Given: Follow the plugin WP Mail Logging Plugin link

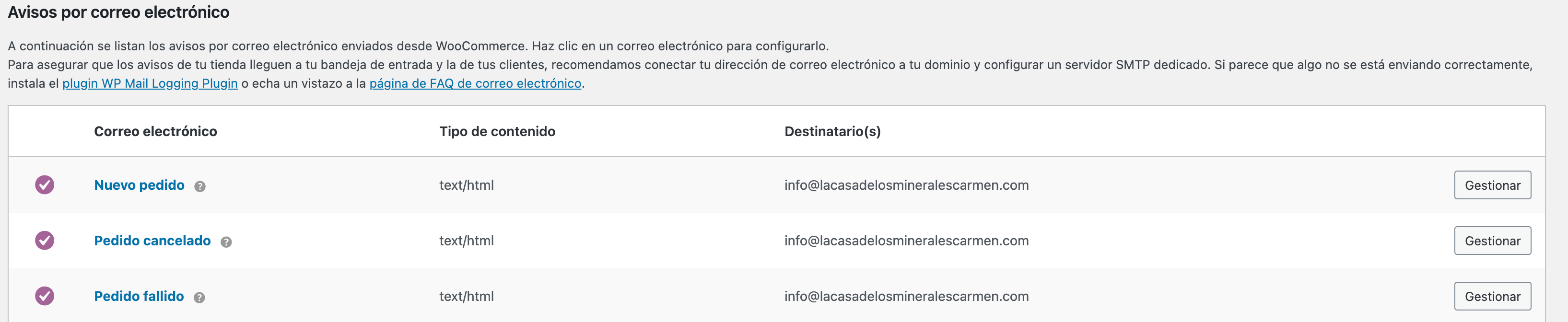Looking at the screenshot, I should tap(150, 83).
